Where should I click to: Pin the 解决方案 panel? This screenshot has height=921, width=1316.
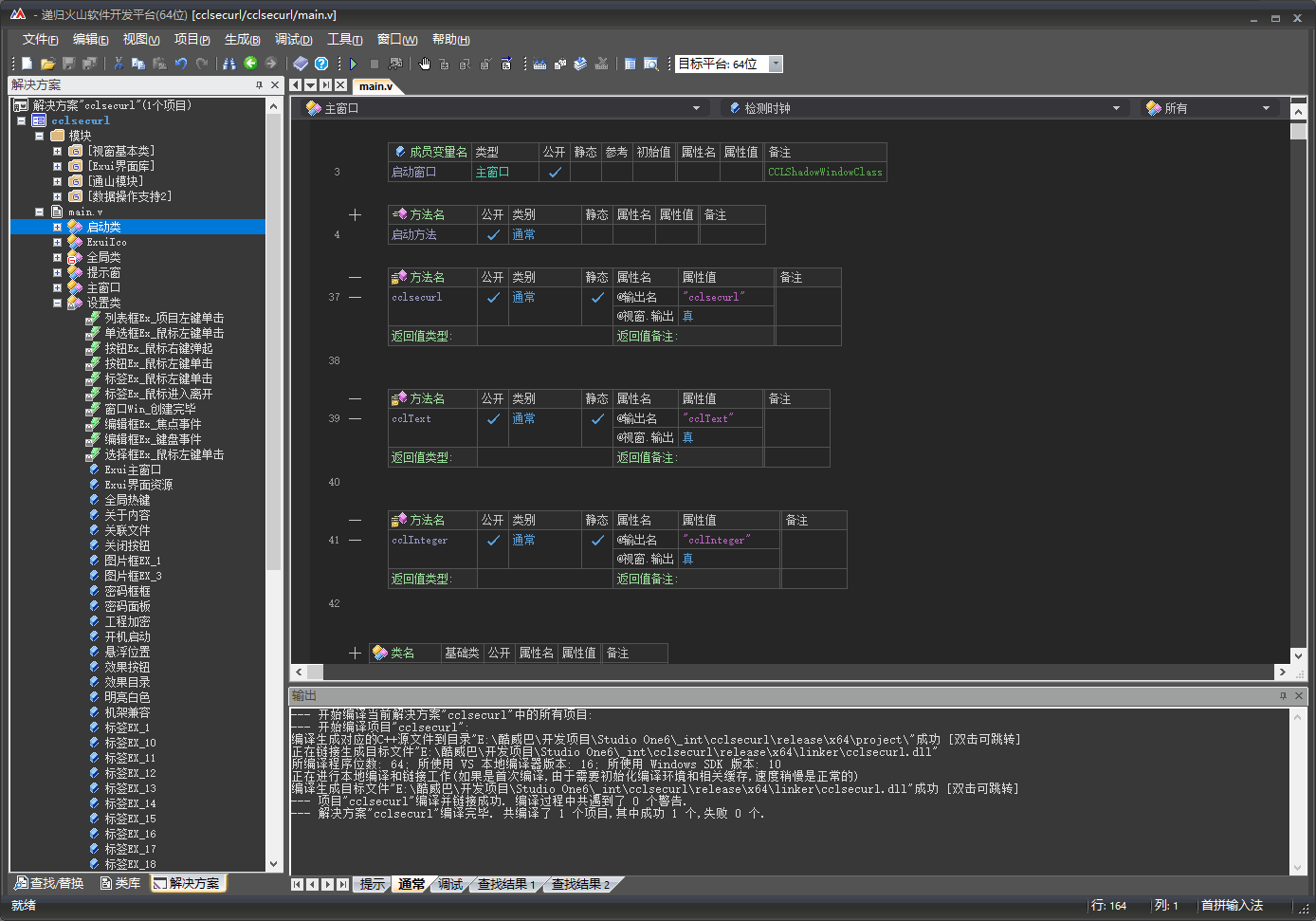pos(259,85)
